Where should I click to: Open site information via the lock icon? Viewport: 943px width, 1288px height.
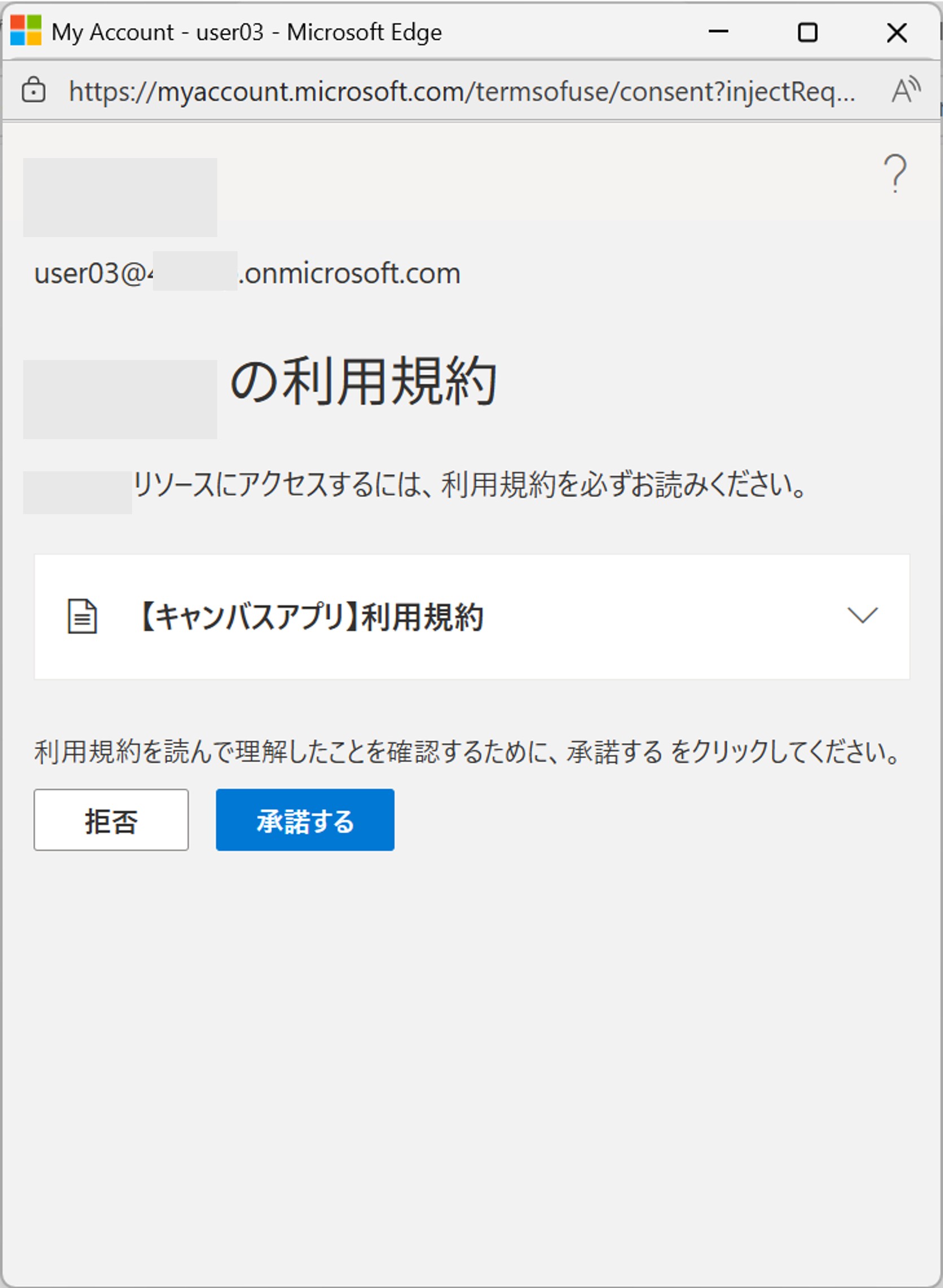point(34,90)
